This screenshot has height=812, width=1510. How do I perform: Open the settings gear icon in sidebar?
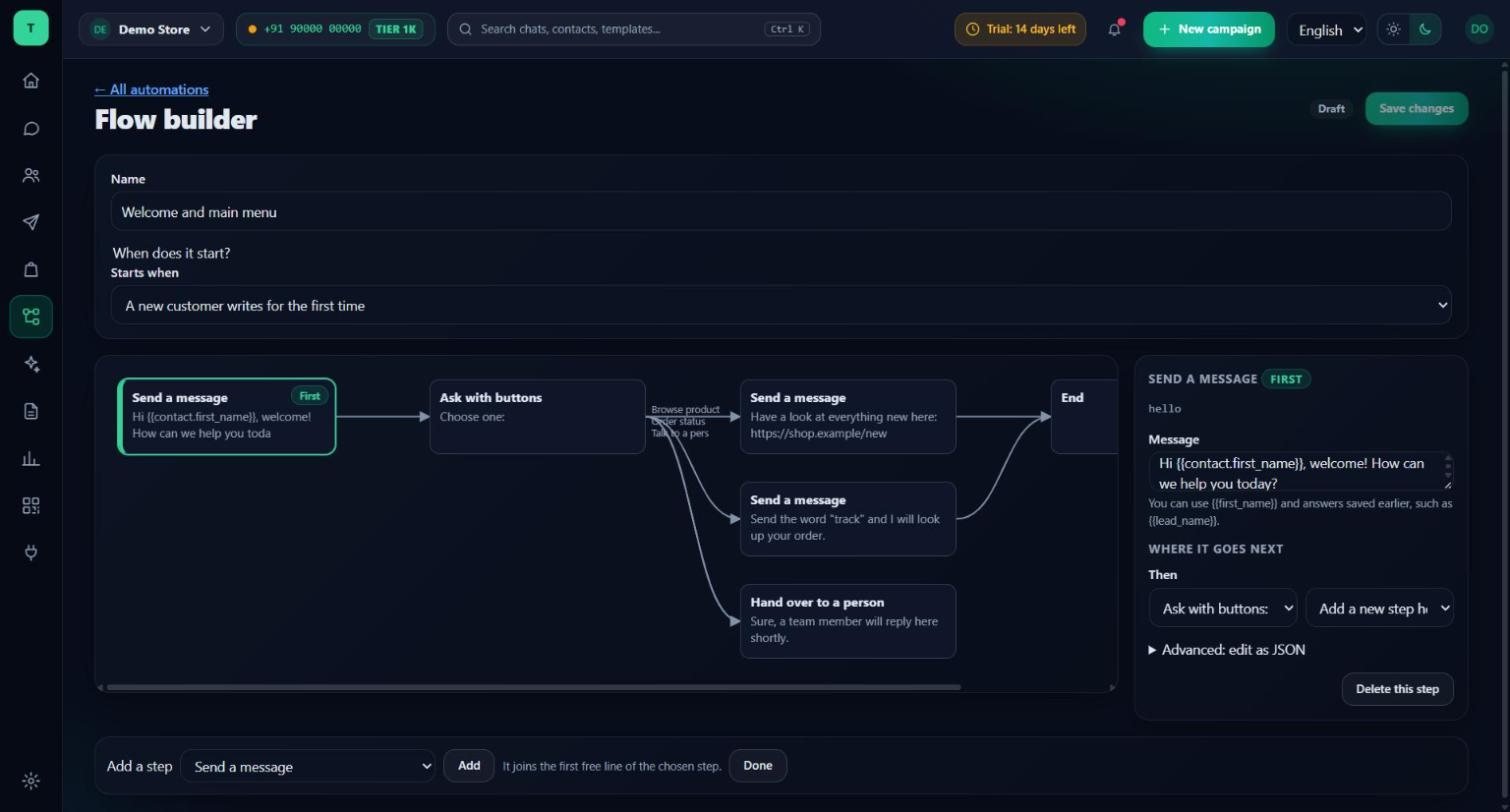point(31,781)
